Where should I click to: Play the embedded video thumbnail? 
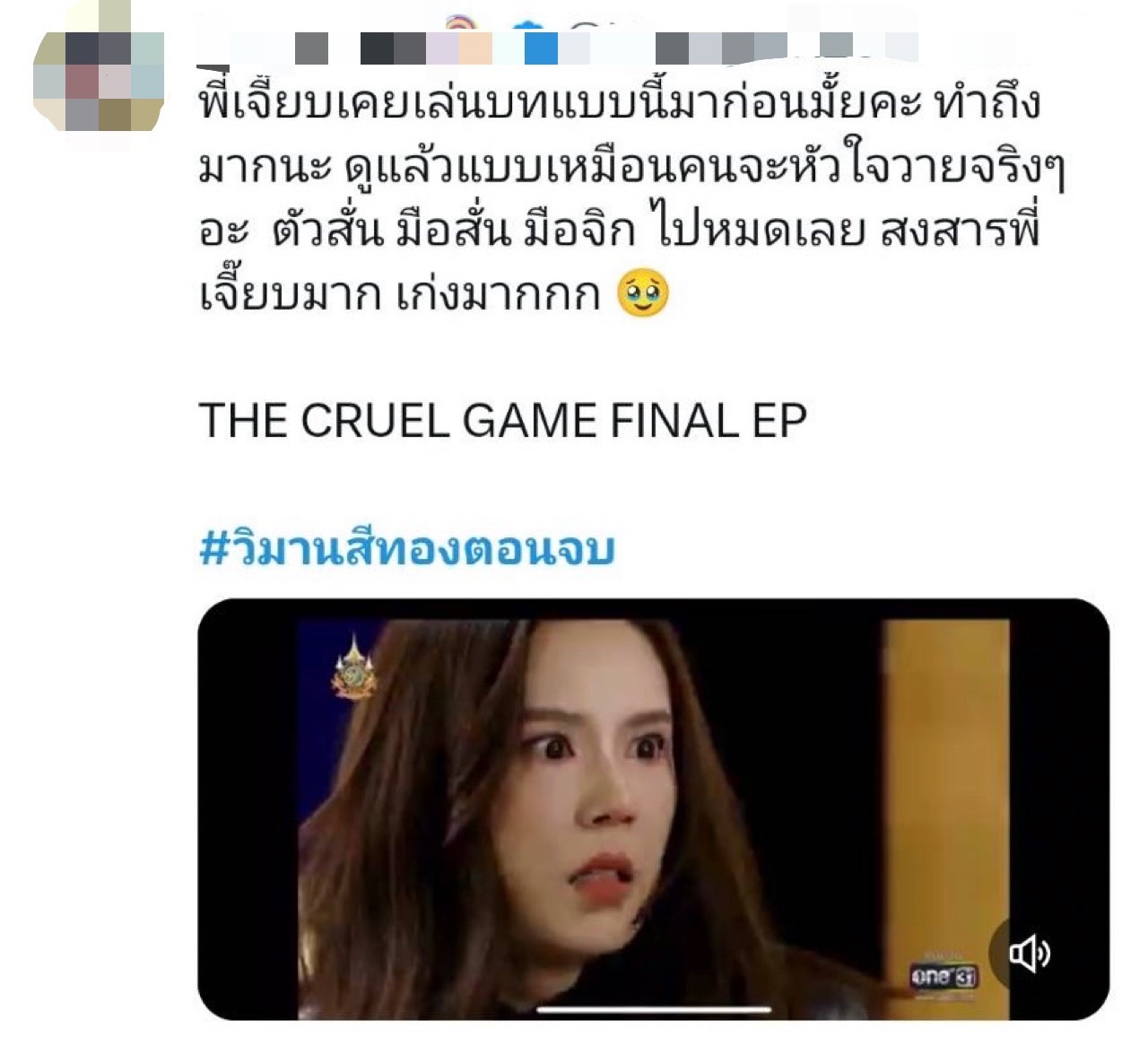pos(653,809)
